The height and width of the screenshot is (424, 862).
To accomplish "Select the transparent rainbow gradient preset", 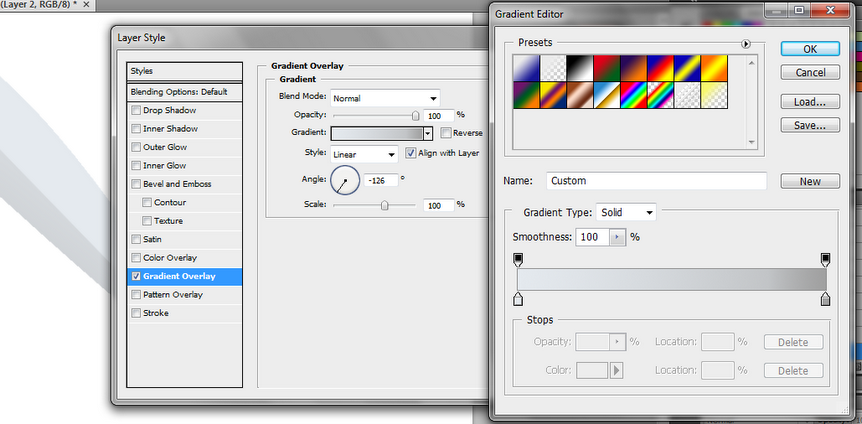I will (661, 95).
